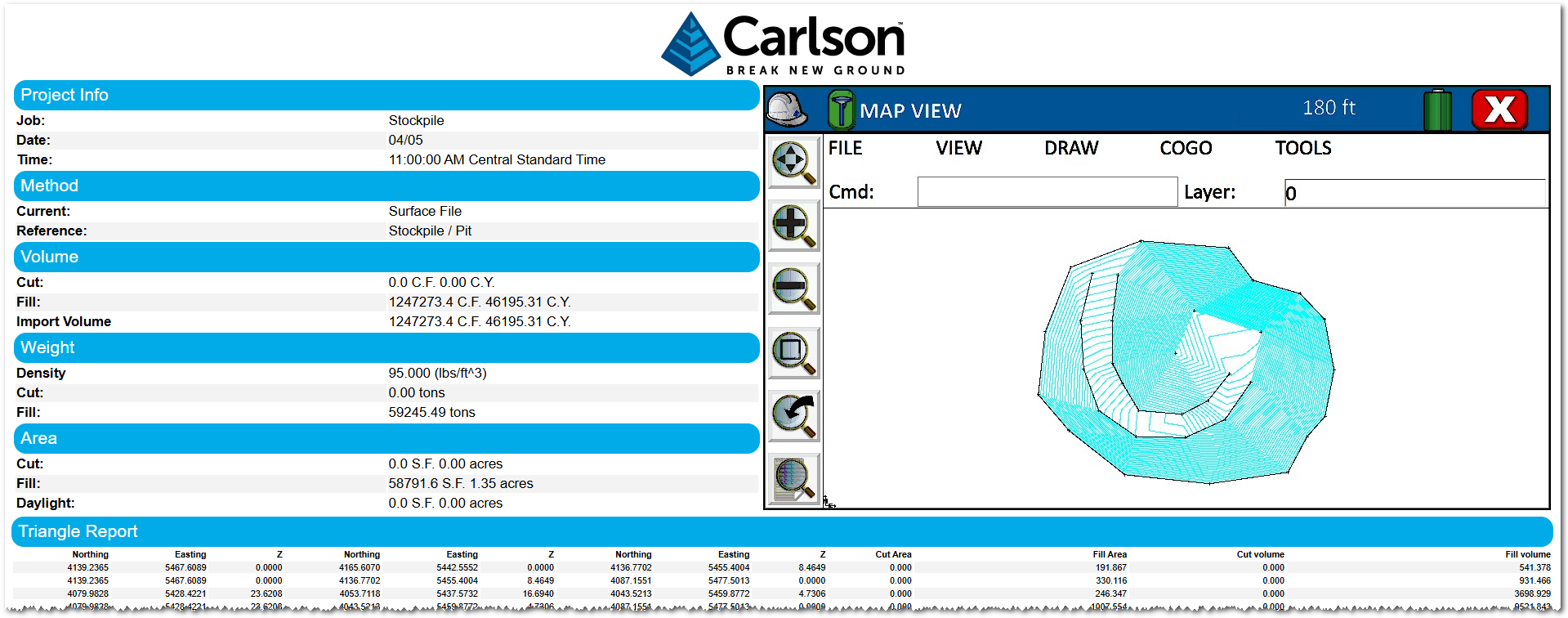The image size is (1568, 618).
Task: Click the stockpile surface drawing
Action: click(x=1186, y=361)
